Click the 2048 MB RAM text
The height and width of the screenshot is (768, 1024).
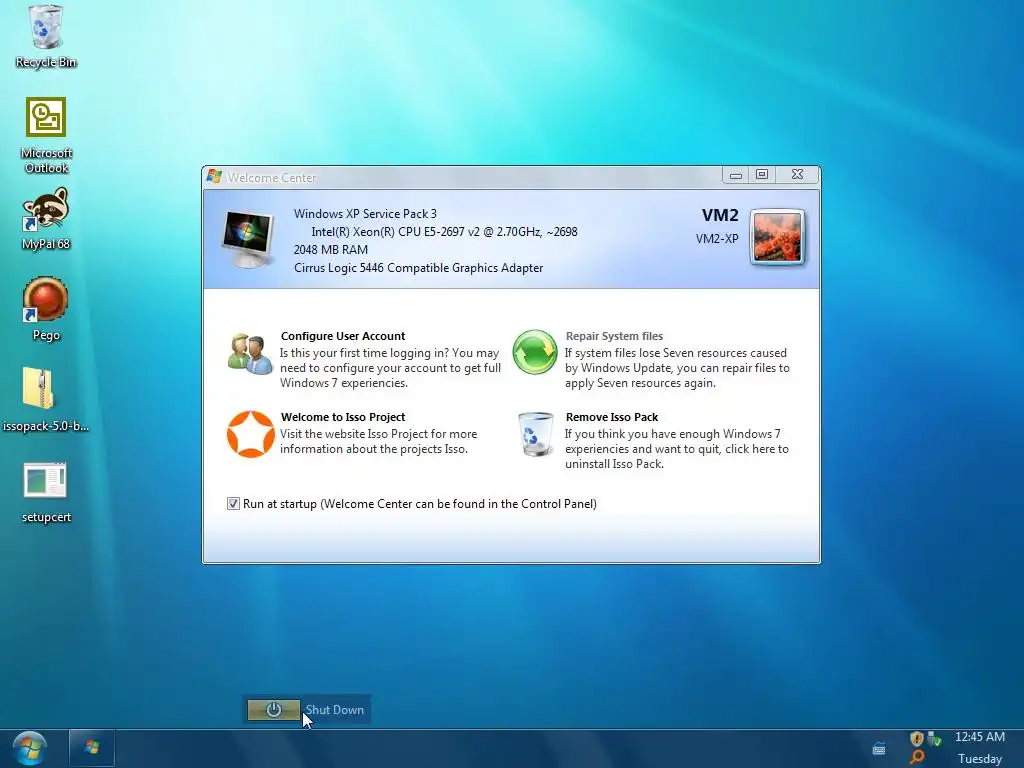pos(330,249)
